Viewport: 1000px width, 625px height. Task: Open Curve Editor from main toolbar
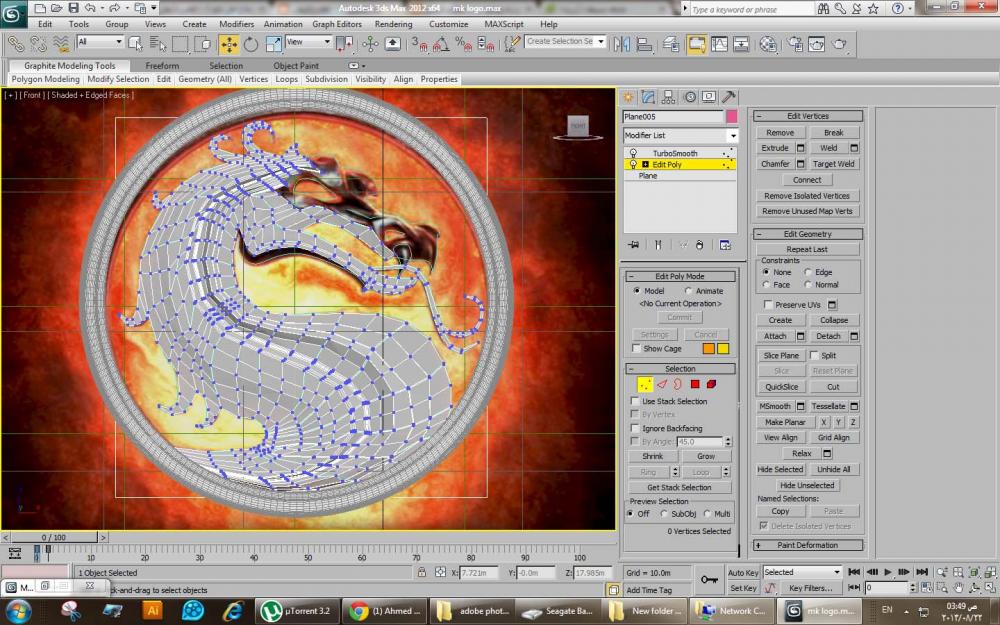(x=719, y=44)
